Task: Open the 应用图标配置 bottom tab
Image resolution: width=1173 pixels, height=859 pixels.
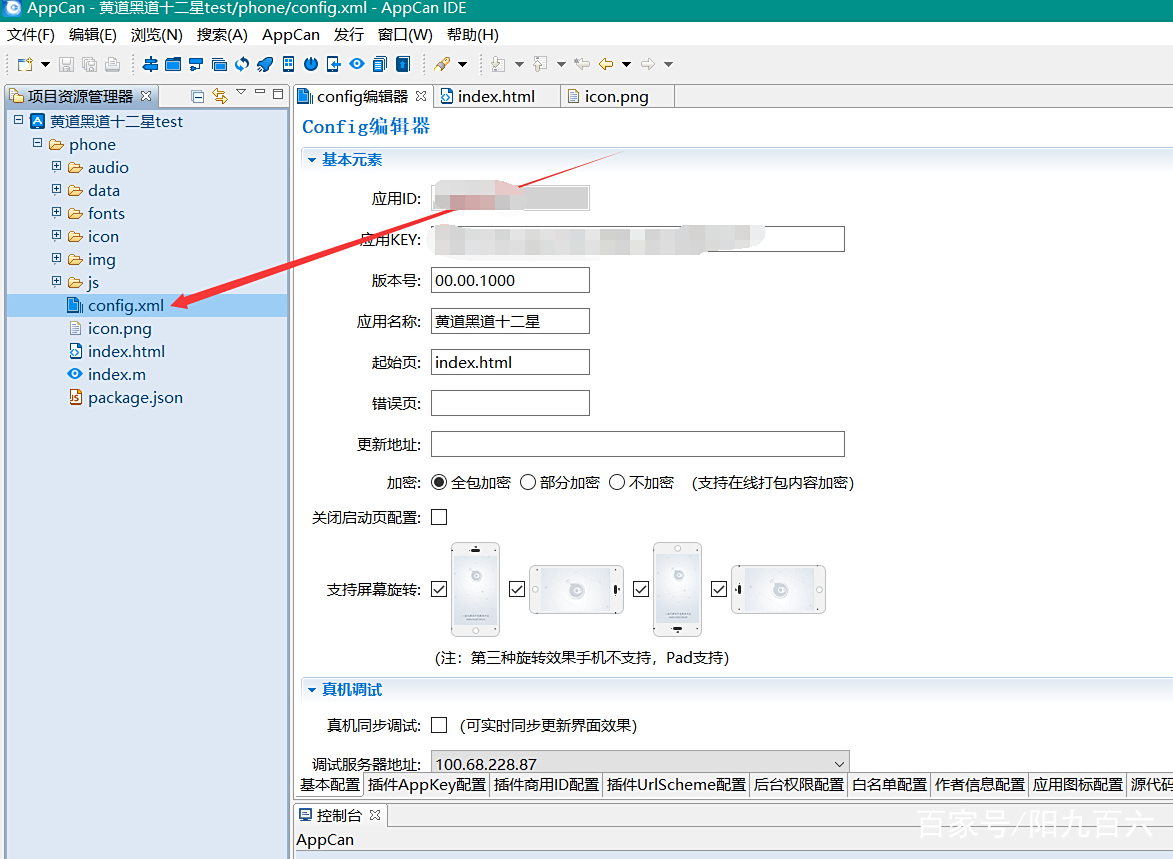Action: pos(1077,785)
